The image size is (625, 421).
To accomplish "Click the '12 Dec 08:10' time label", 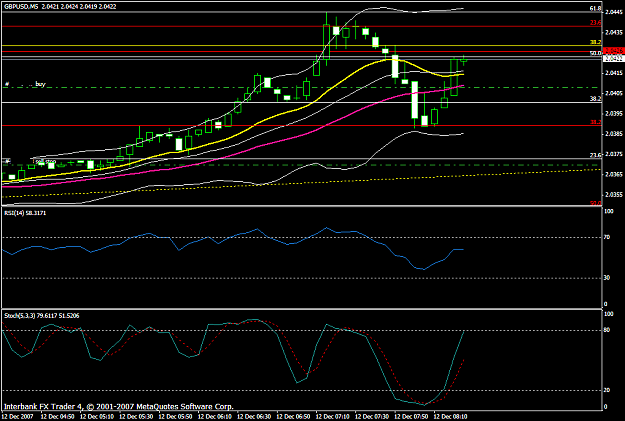I will (451, 417).
